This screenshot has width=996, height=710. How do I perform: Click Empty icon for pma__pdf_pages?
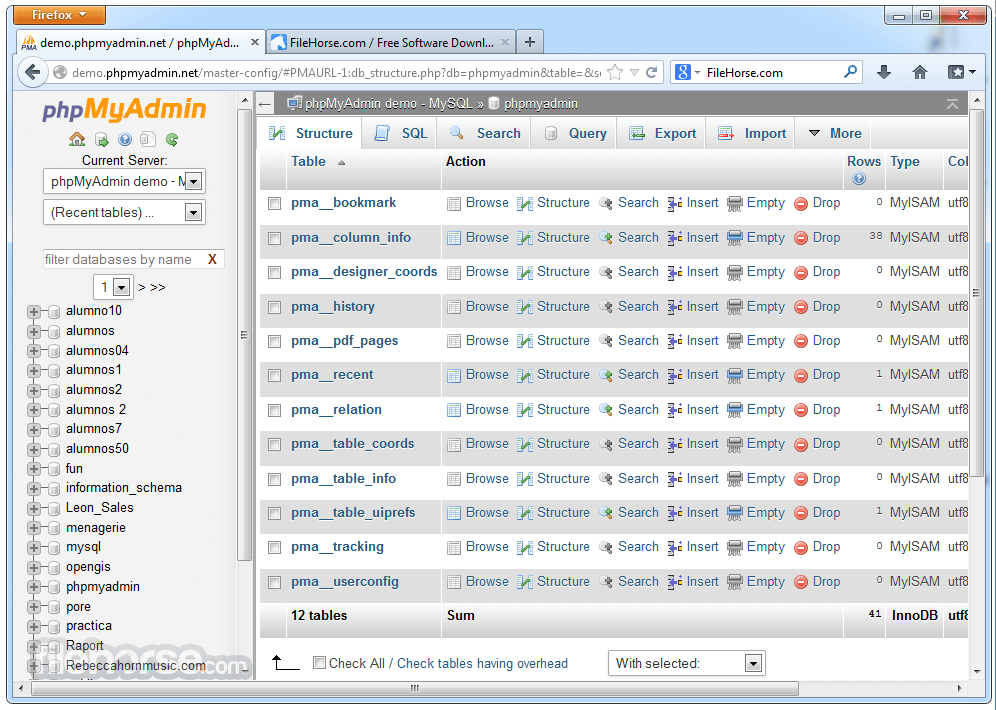pos(734,341)
